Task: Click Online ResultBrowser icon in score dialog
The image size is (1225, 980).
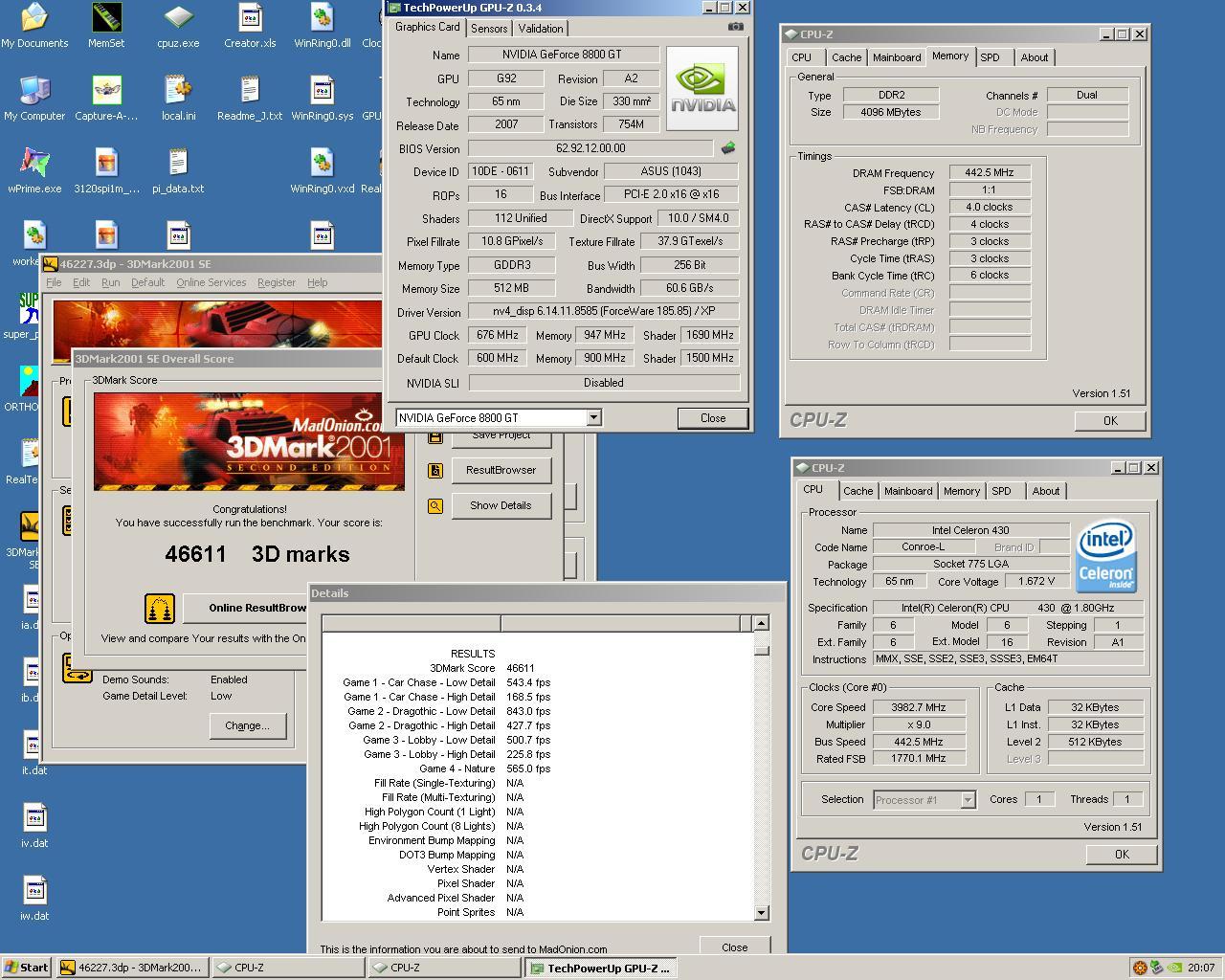Action: [160, 608]
